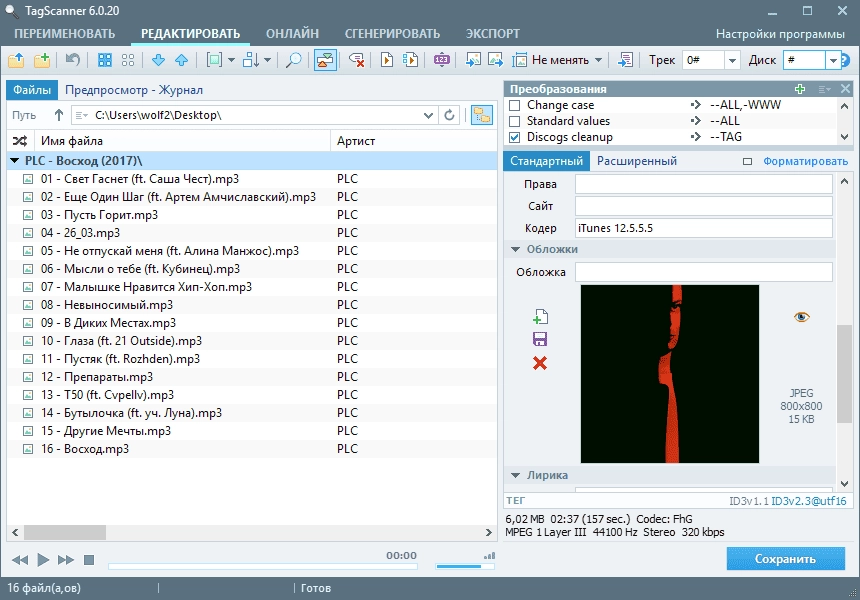860x600 pixels.
Task: Collapse the Обложки section
Action: click(515, 250)
